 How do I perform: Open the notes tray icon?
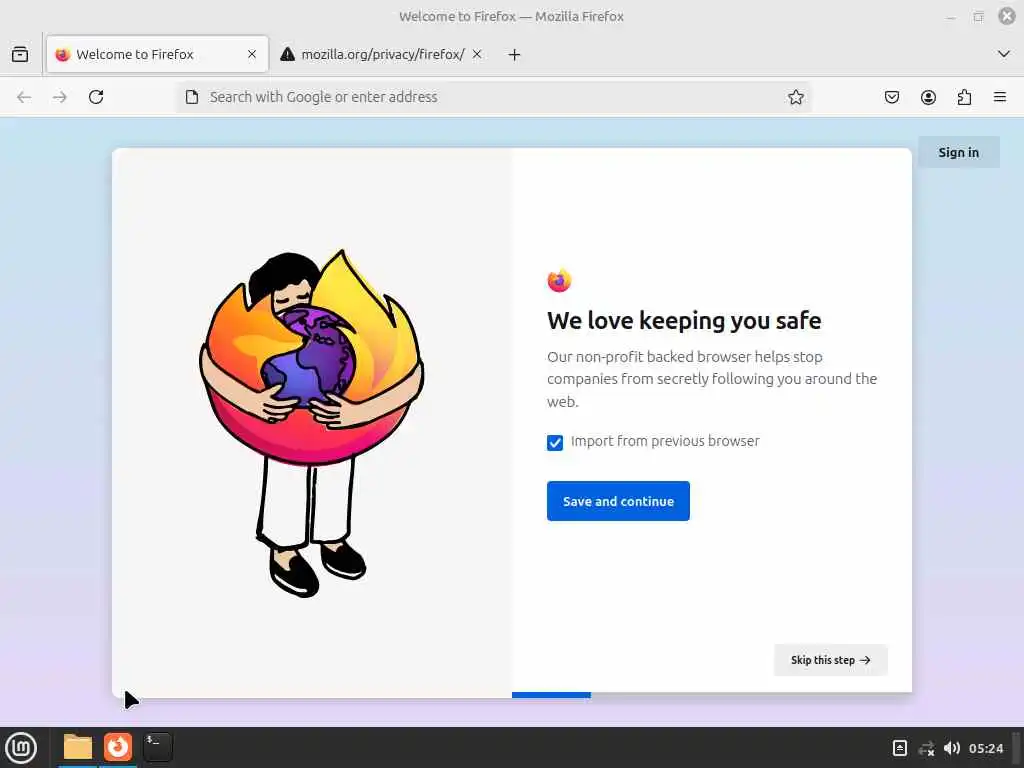click(899, 748)
